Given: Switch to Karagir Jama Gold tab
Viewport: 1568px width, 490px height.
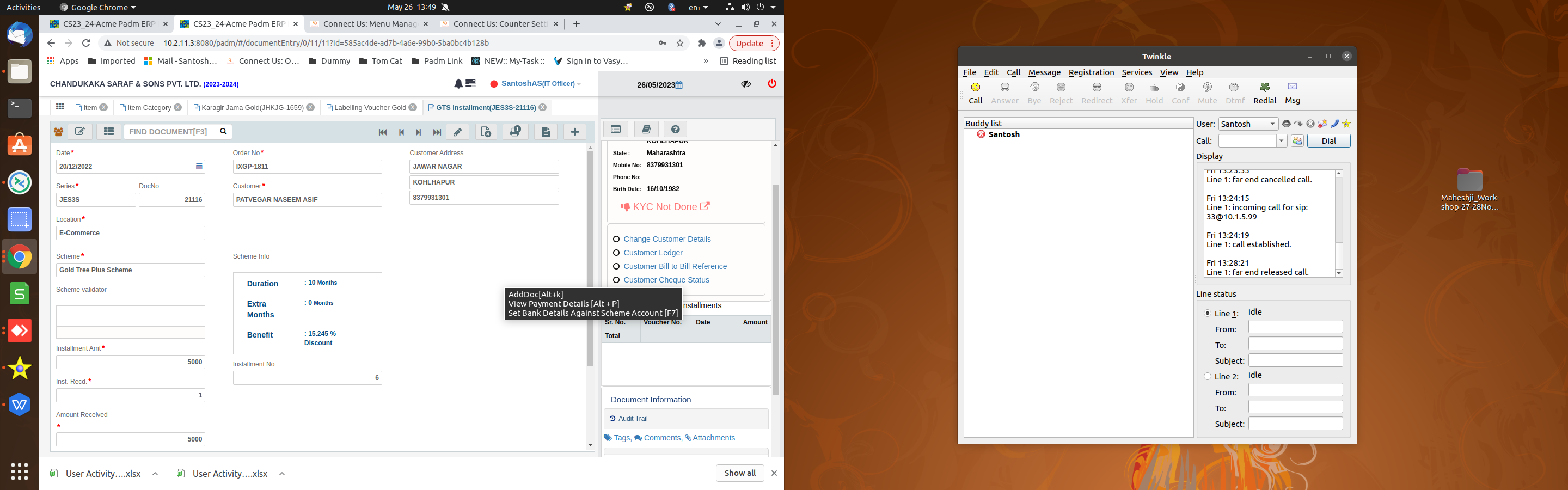Looking at the screenshot, I should coord(252,108).
